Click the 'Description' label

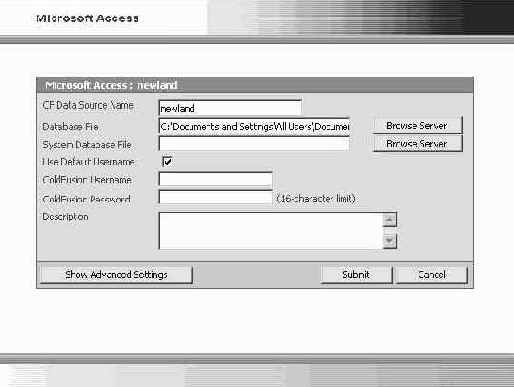tap(65, 217)
